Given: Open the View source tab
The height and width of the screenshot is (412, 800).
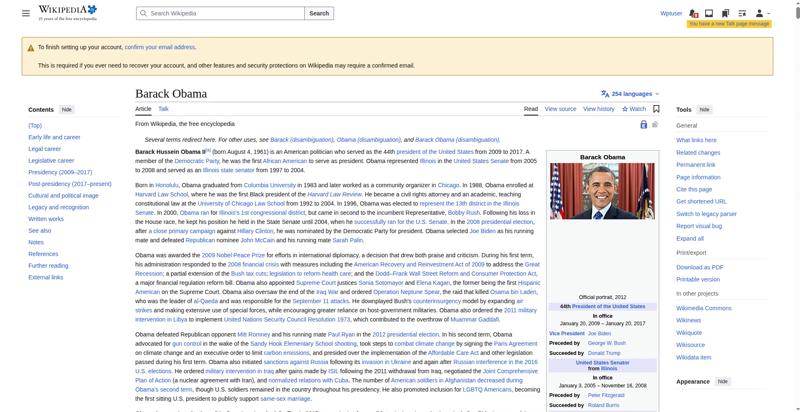Looking at the screenshot, I should (x=560, y=109).
